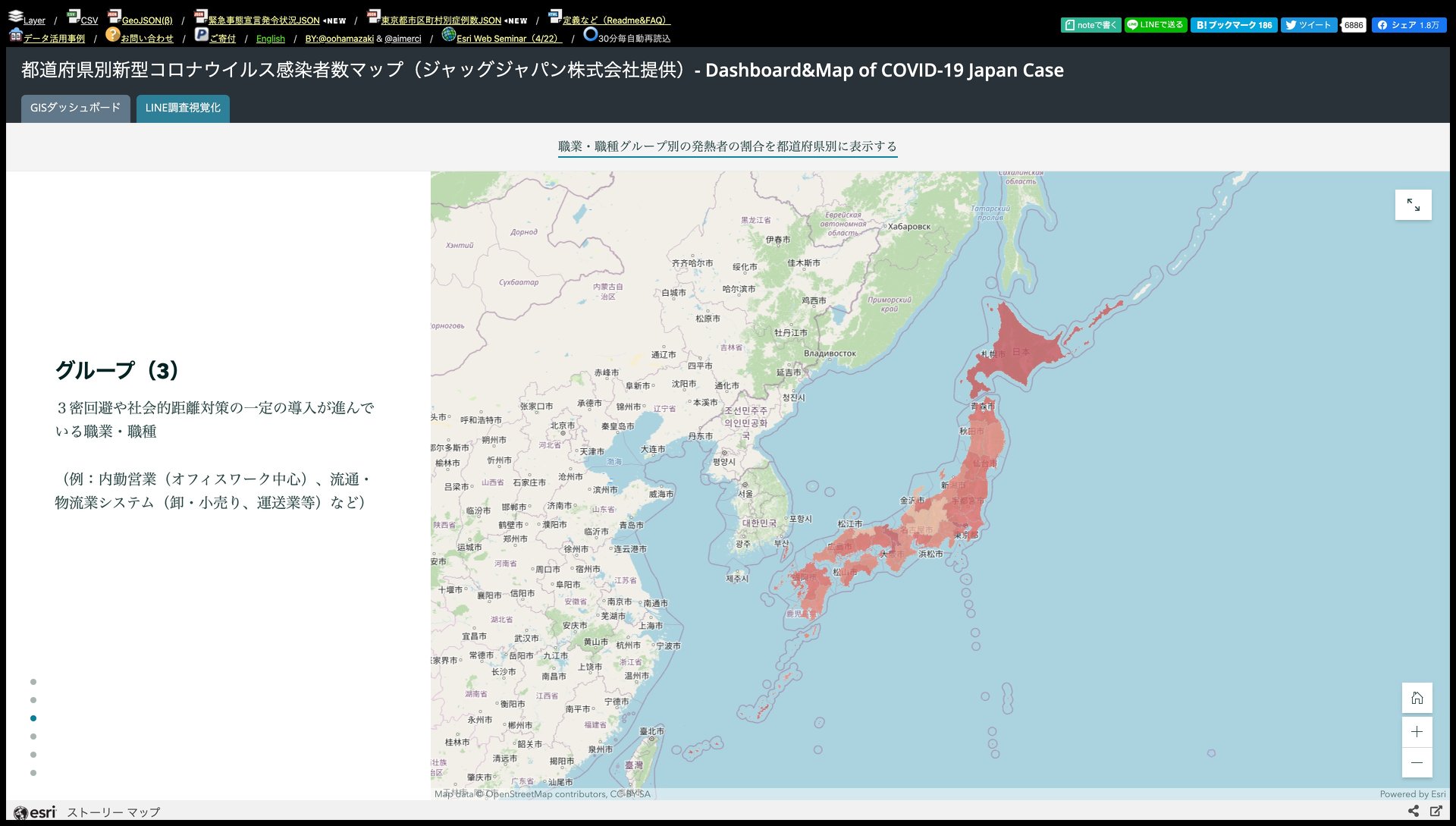Click the esri logo in footer

[x=35, y=812]
